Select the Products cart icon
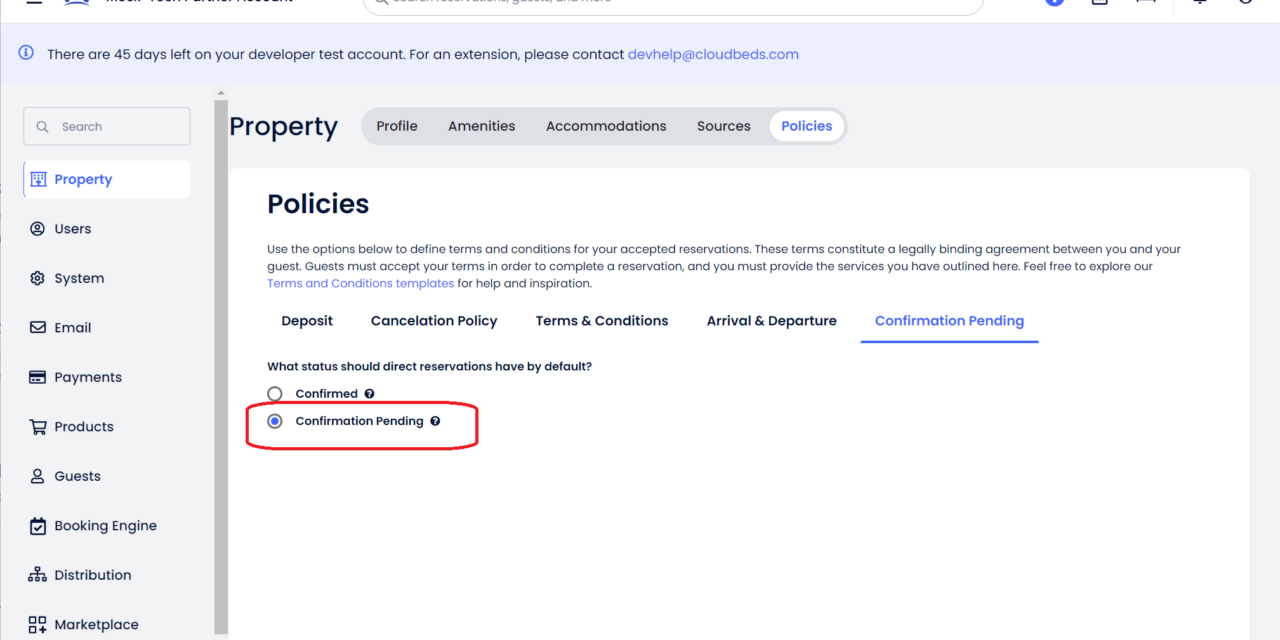 tap(38, 426)
